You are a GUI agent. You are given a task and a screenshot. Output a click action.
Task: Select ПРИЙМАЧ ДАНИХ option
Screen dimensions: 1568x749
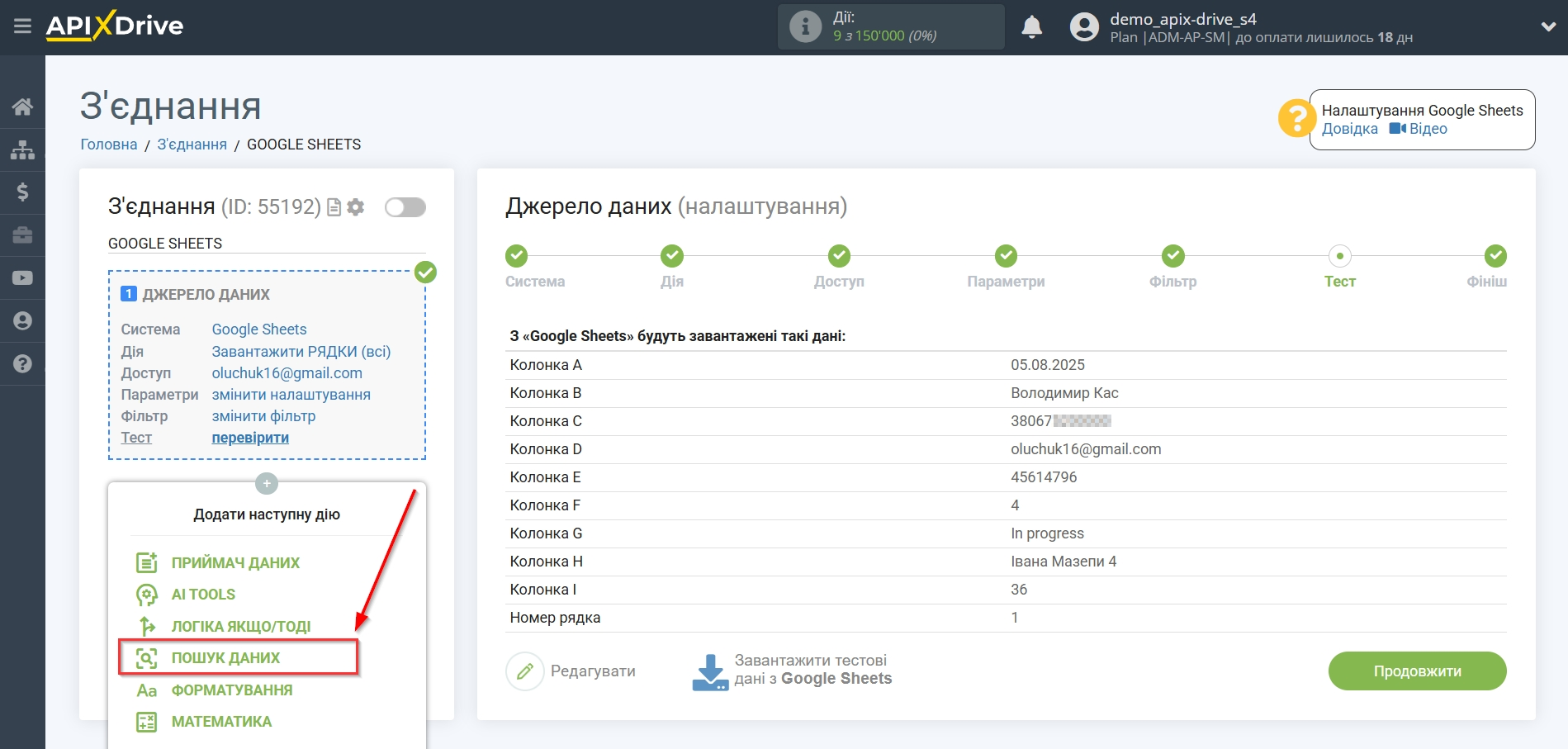tap(235, 563)
